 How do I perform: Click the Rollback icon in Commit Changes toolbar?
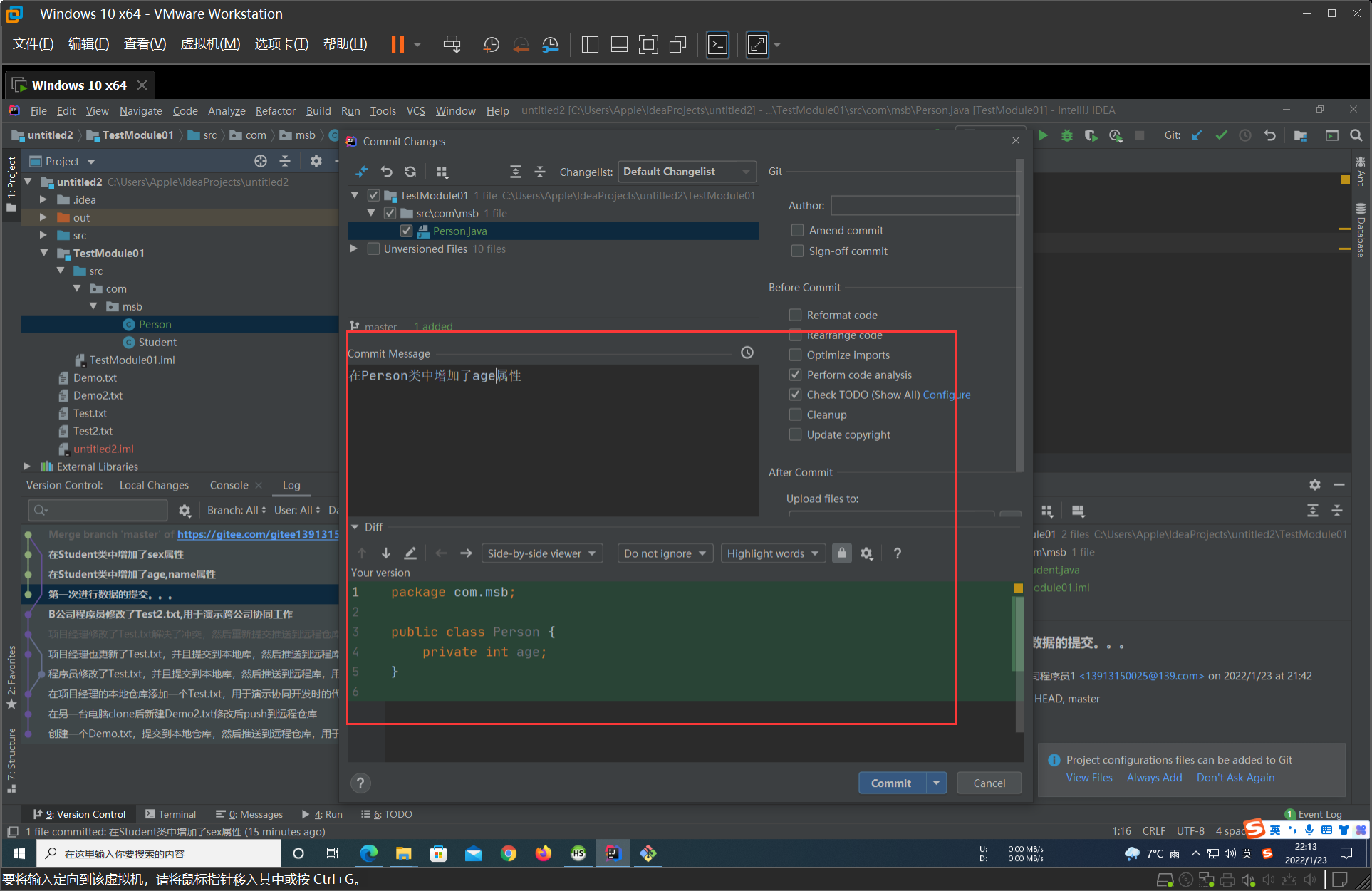coord(386,172)
